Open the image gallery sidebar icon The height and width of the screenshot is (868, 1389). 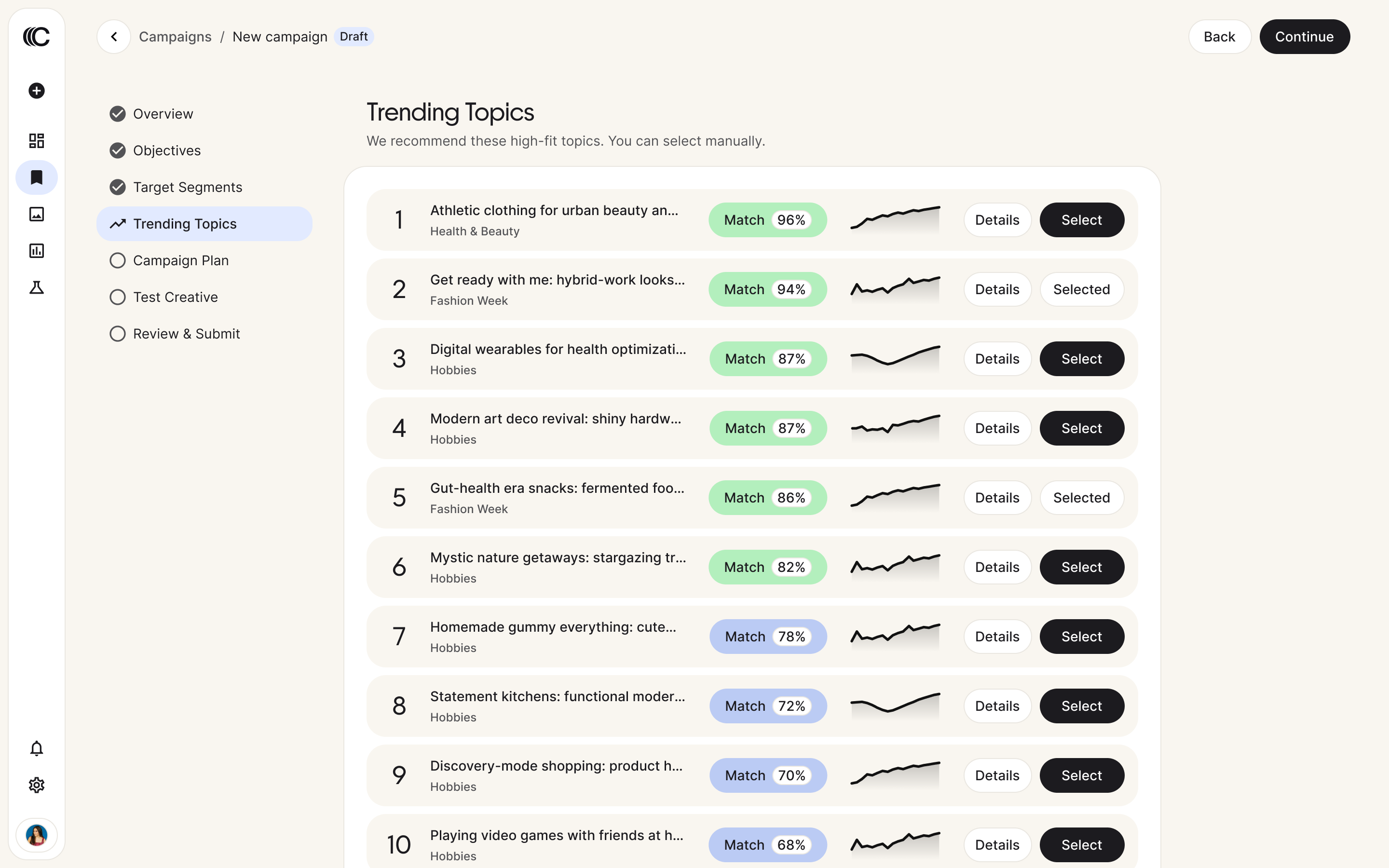36,214
